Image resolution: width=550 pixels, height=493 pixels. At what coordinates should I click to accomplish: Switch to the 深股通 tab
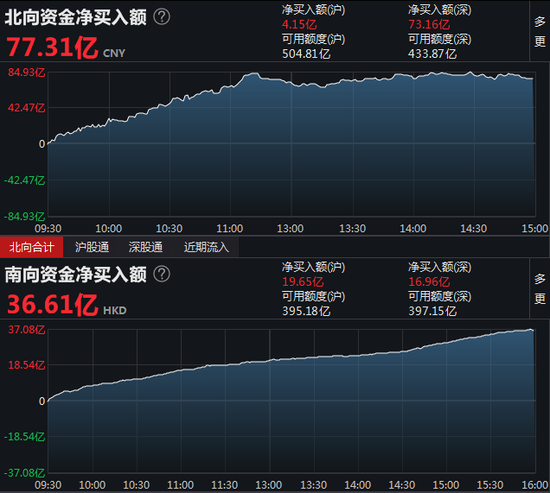pyautogui.click(x=146, y=247)
